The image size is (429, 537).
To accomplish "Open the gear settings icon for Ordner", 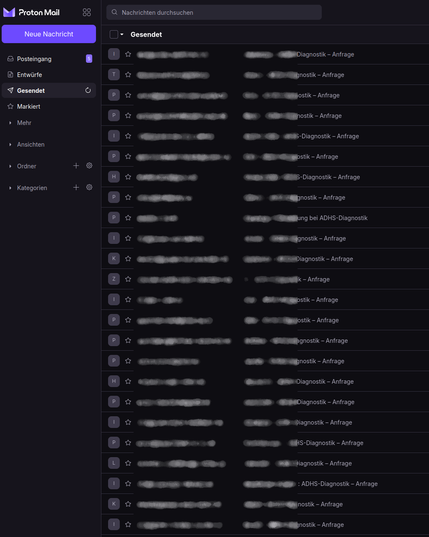I will (89, 166).
